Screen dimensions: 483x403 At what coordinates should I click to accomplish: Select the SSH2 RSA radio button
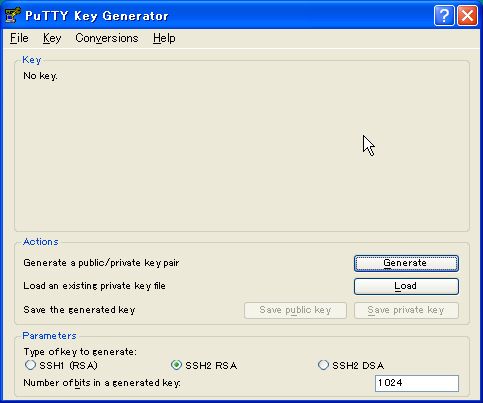(x=204, y=365)
